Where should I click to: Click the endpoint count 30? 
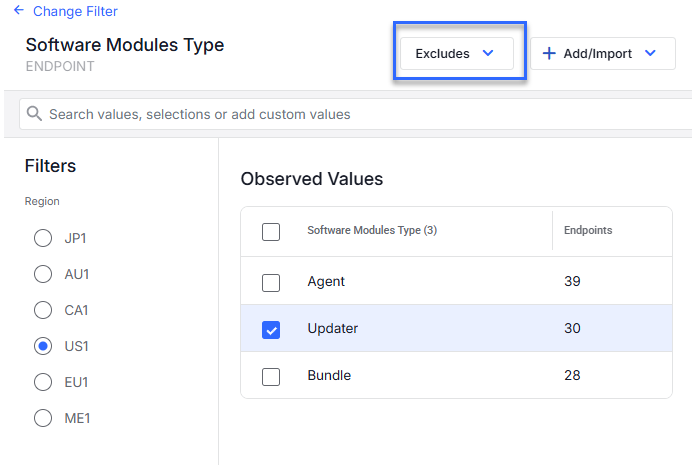tap(572, 328)
